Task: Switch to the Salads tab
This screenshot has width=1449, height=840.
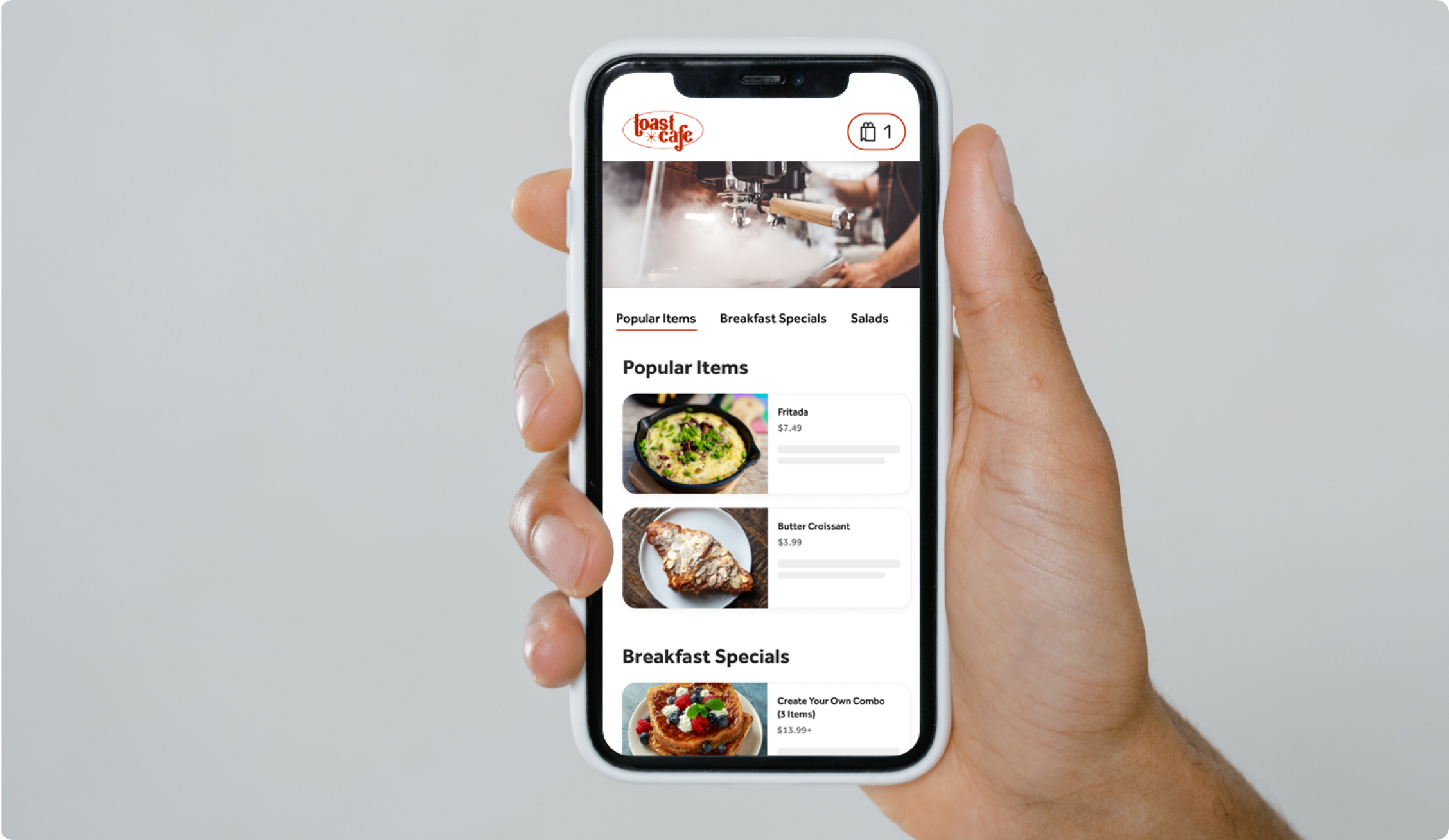Action: pyautogui.click(x=870, y=319)
